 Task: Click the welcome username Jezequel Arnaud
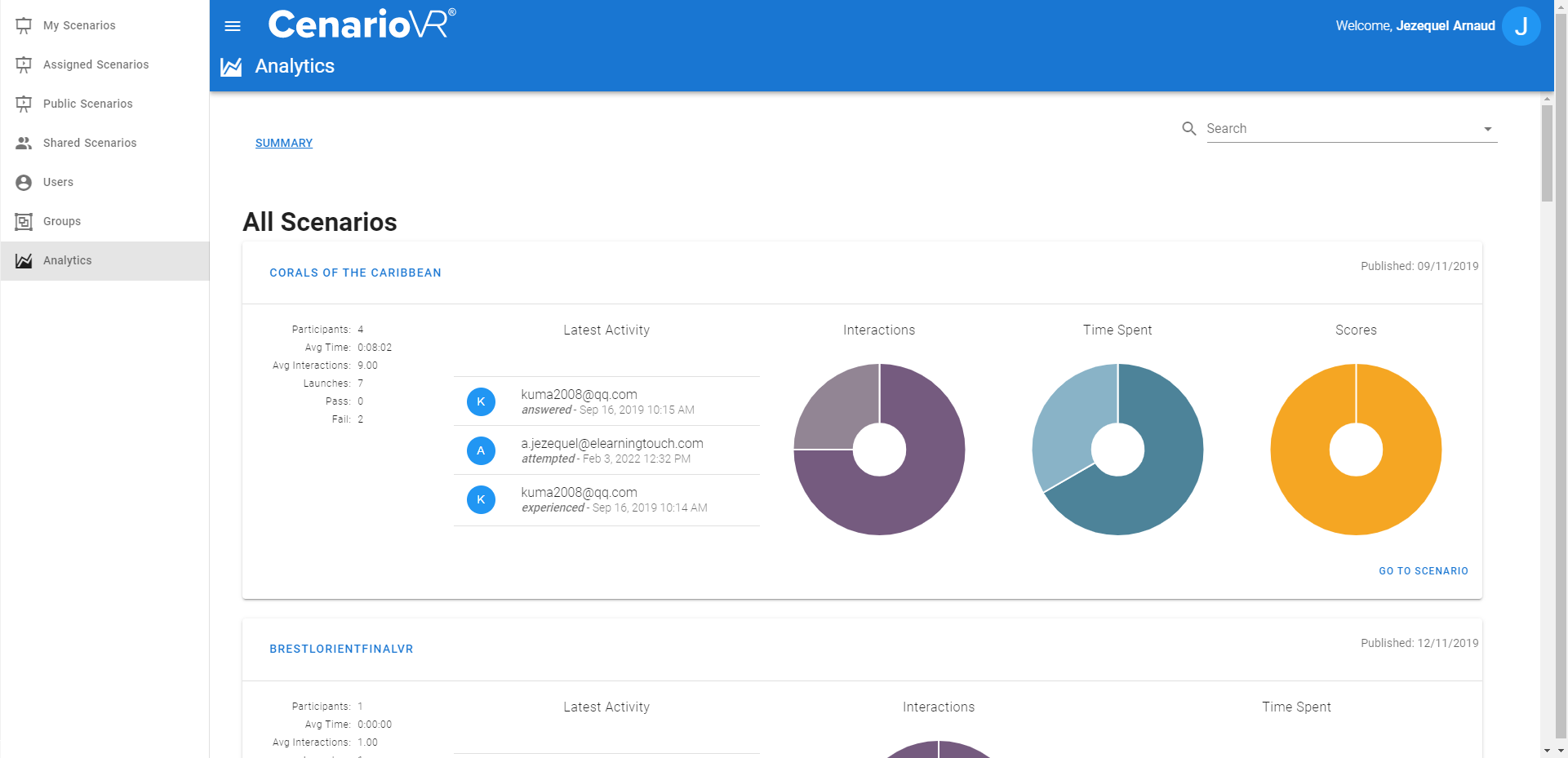[1446, 26]
